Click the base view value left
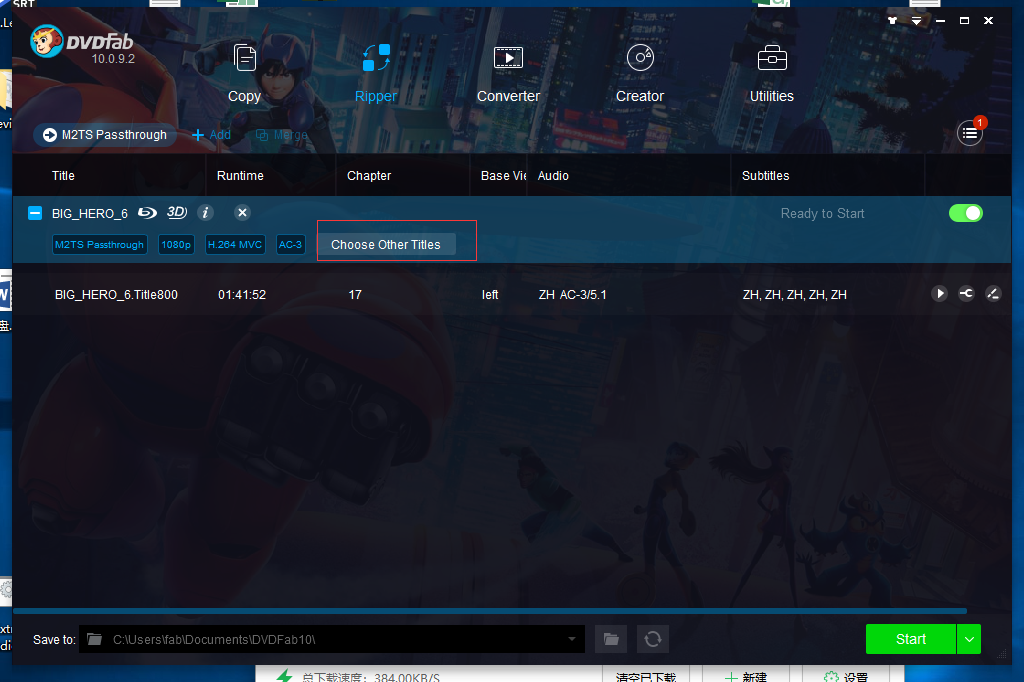Viewport: 1024px width, 682px height. 490,295
